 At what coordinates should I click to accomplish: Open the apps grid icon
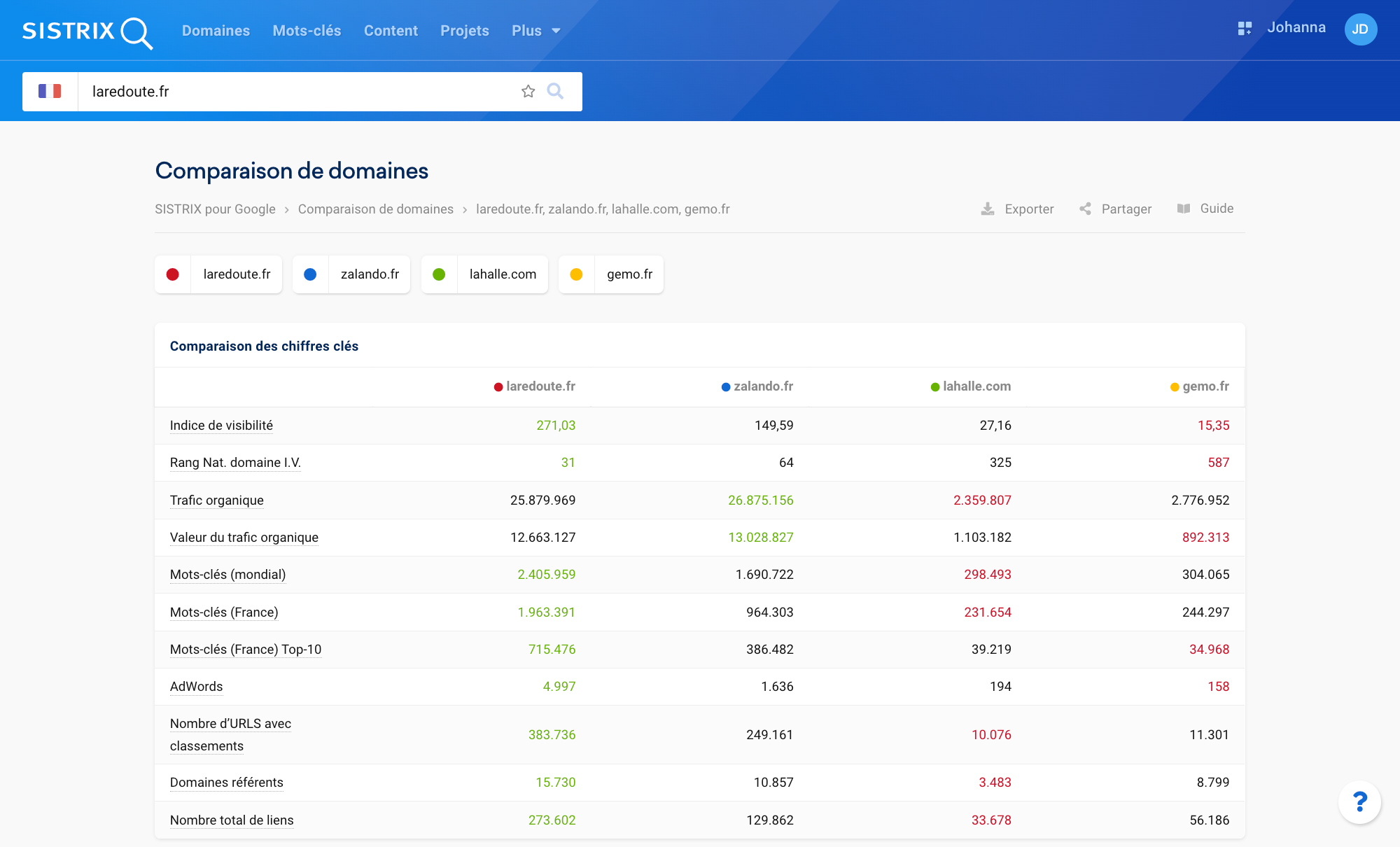click(1245, 28)
